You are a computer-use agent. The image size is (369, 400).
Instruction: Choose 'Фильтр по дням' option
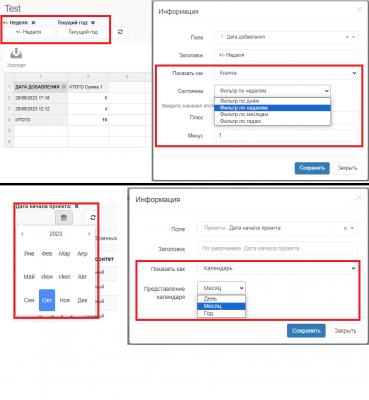[272, 101]
